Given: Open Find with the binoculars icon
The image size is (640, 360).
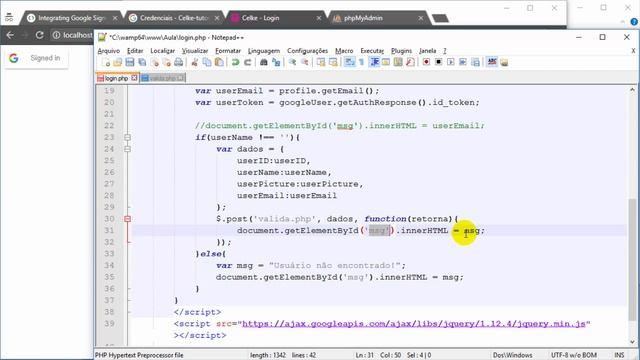Looking at the screenshot, I should 264,62.
